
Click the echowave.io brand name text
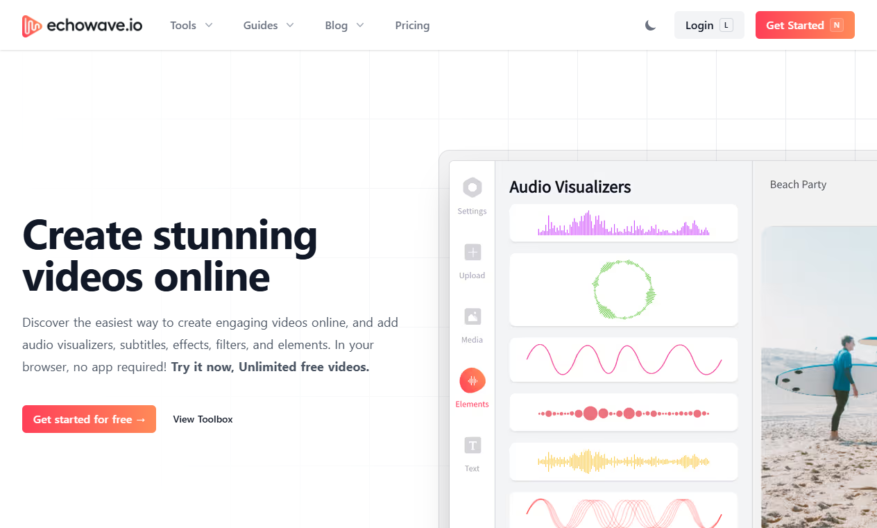[95, 25]
